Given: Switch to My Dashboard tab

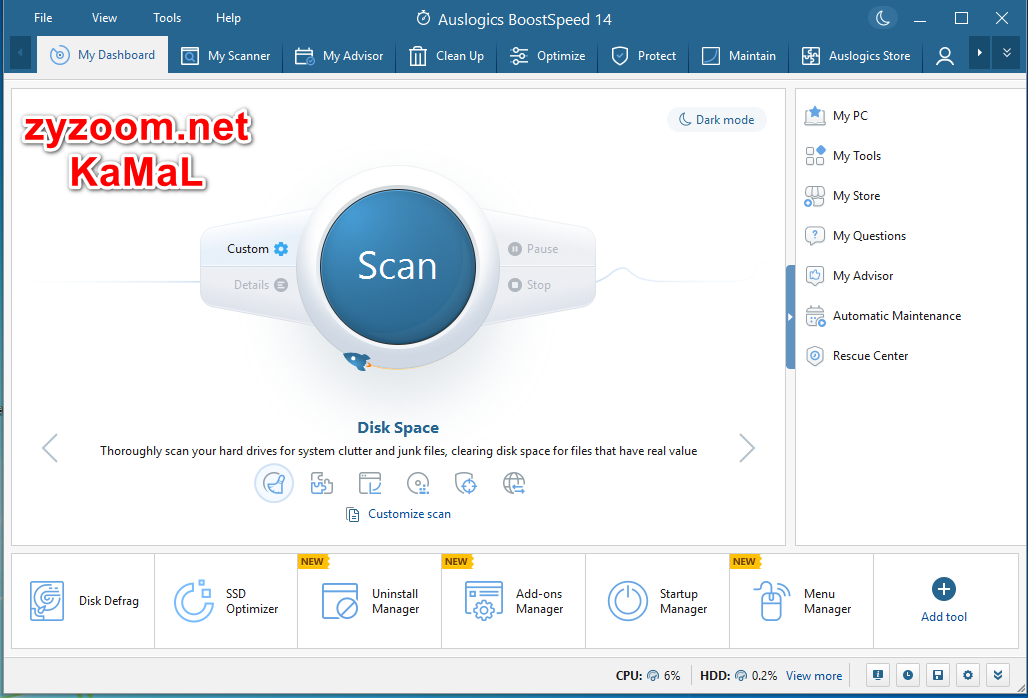Looking at the screenshot, I should (103, 55).
